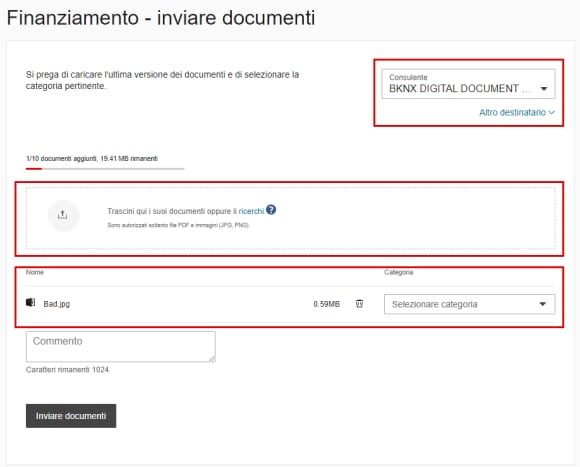
Task: Open the Consulente dropdown
Action: pos(468,84)
